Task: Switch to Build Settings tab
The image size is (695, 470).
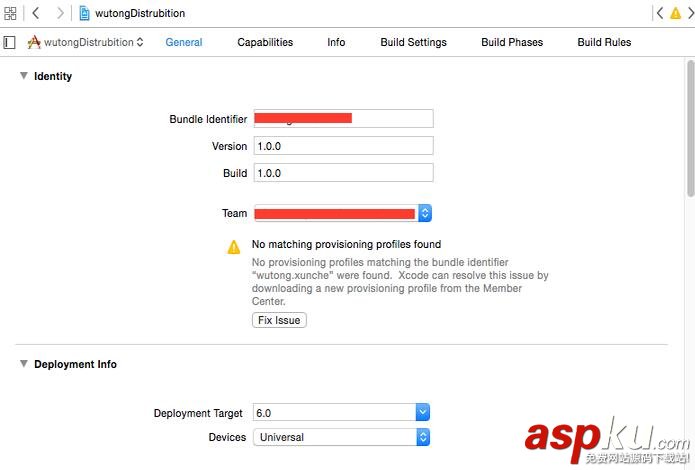Action: [x=414, y=42]
